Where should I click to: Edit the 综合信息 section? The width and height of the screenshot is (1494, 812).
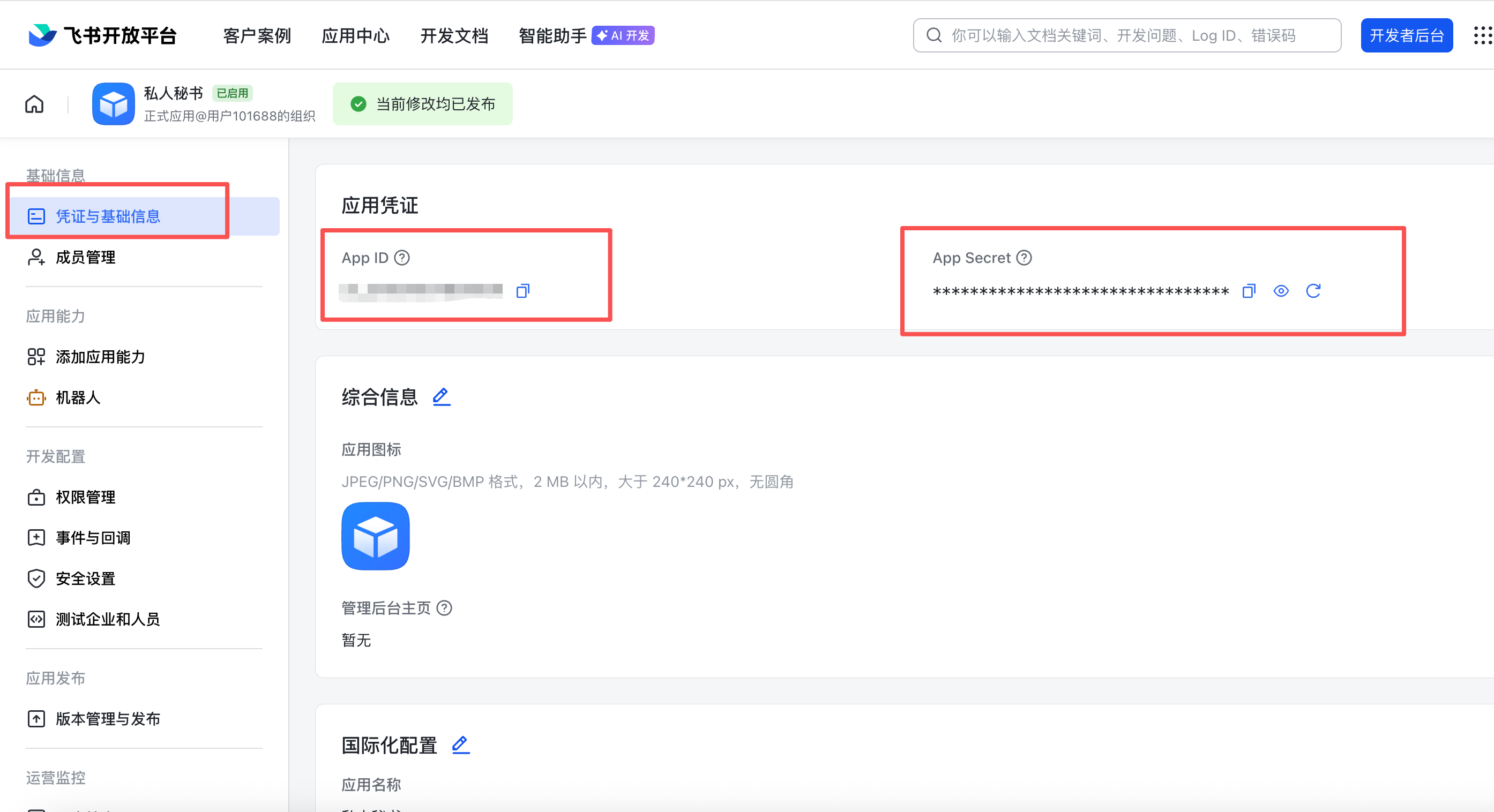442,397
